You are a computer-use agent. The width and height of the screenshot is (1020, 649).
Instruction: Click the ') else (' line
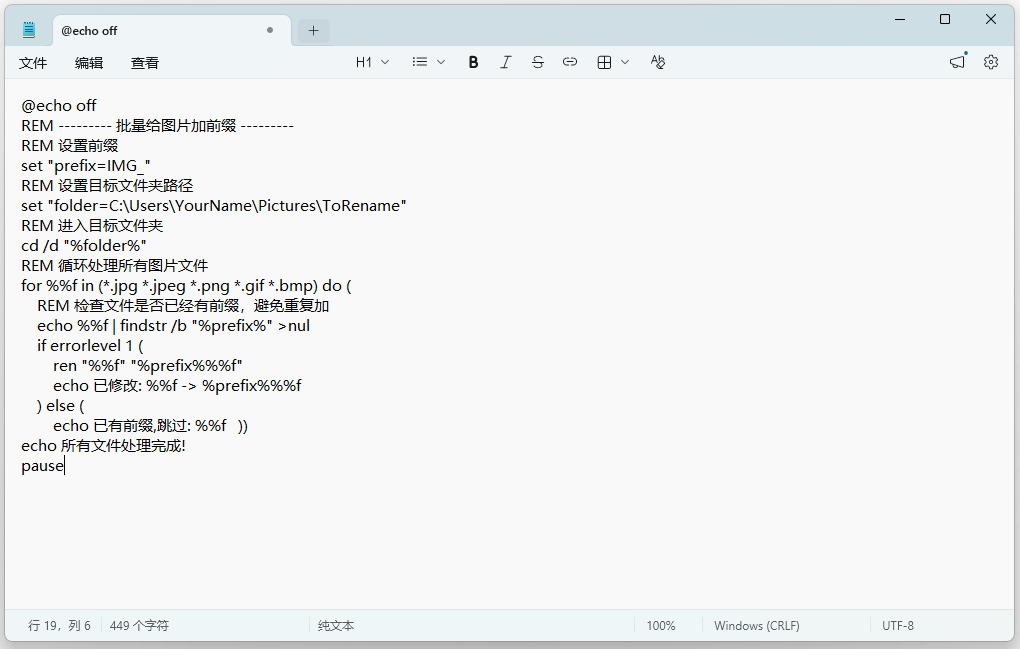(x=60, y=406)
